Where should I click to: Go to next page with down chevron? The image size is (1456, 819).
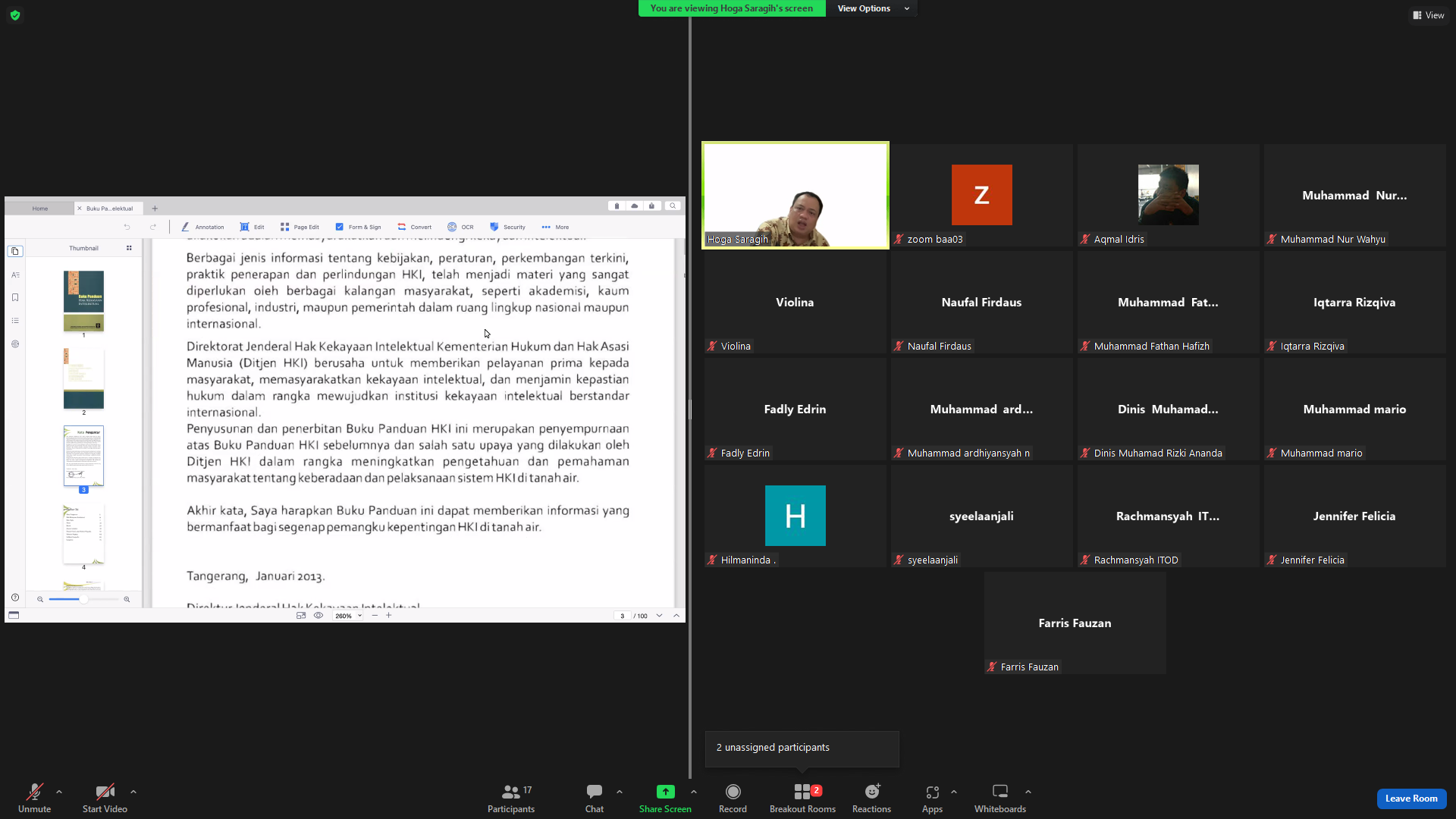[659, 616]
